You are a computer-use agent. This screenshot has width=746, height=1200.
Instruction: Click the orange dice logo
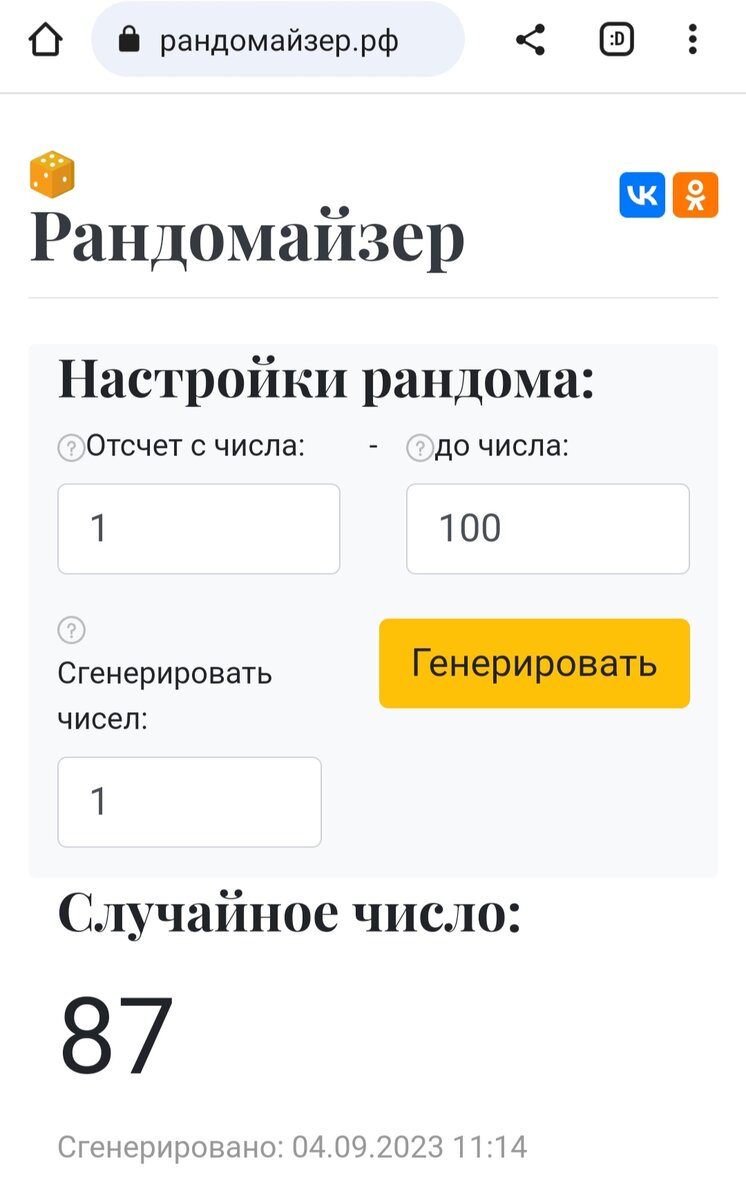click(53, 175)
